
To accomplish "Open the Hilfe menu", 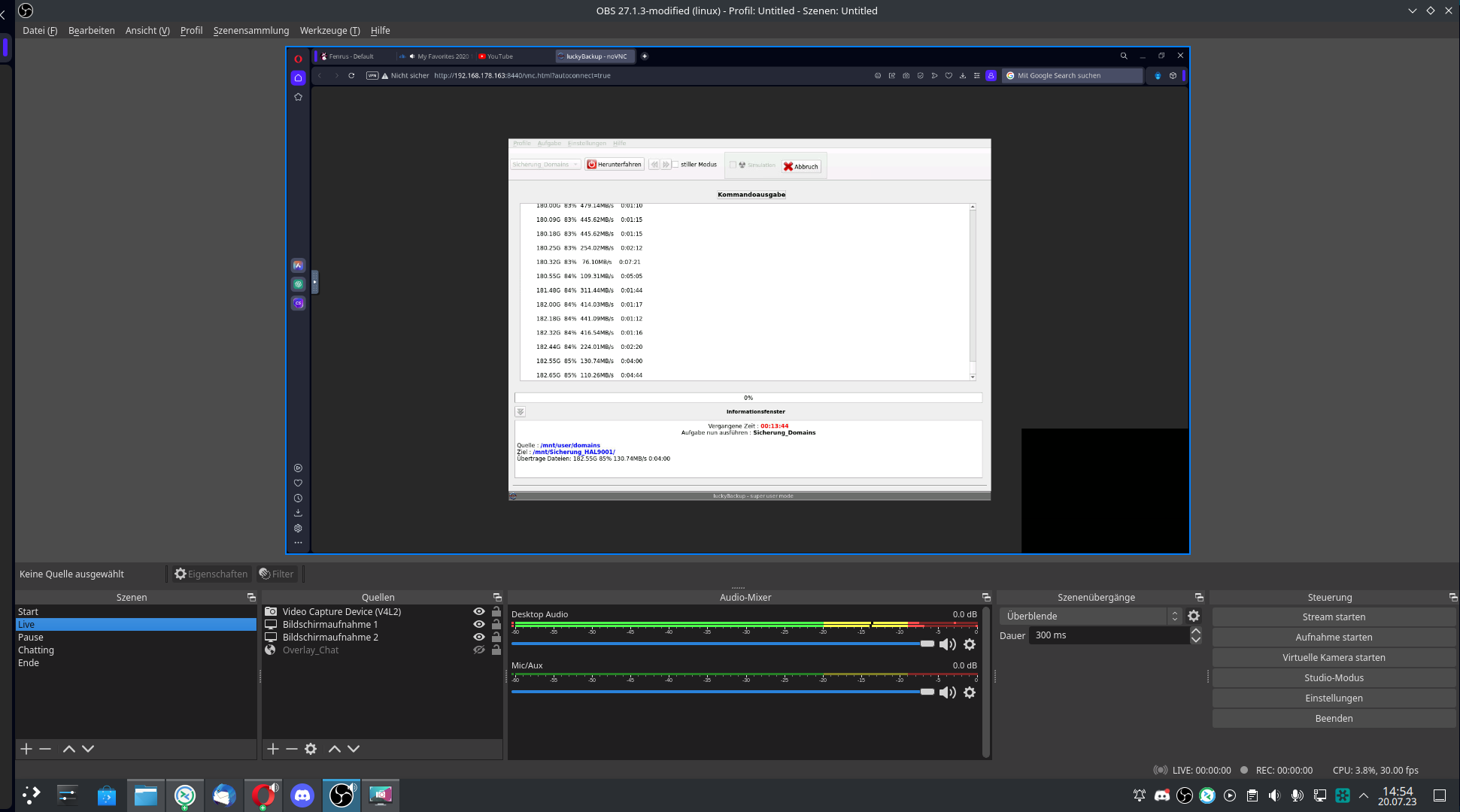I will (381, 31).
